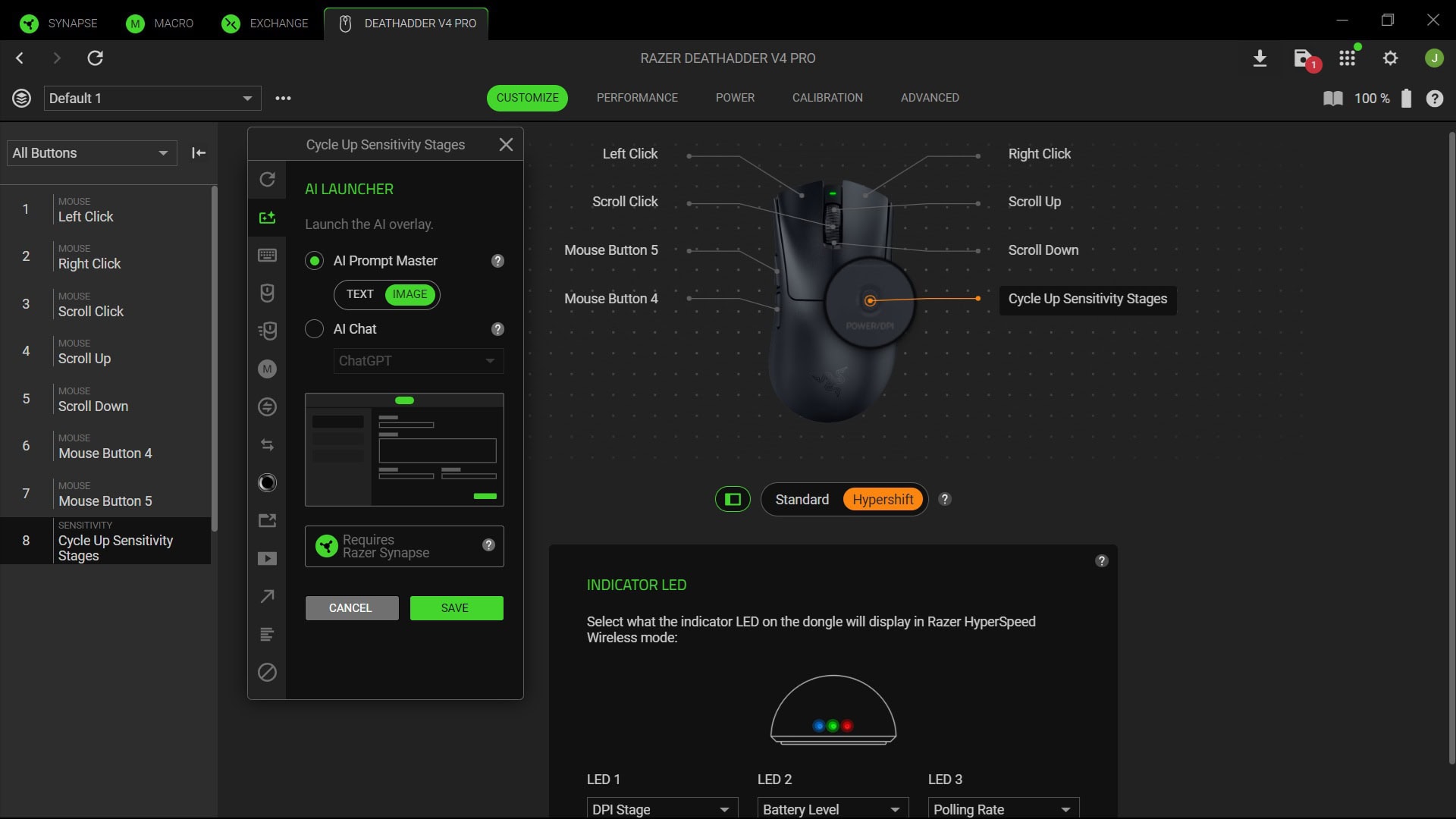Open the All Buttons filter dropdown
This screenshot has height=819, width=1456.
(x=92, y=153)
